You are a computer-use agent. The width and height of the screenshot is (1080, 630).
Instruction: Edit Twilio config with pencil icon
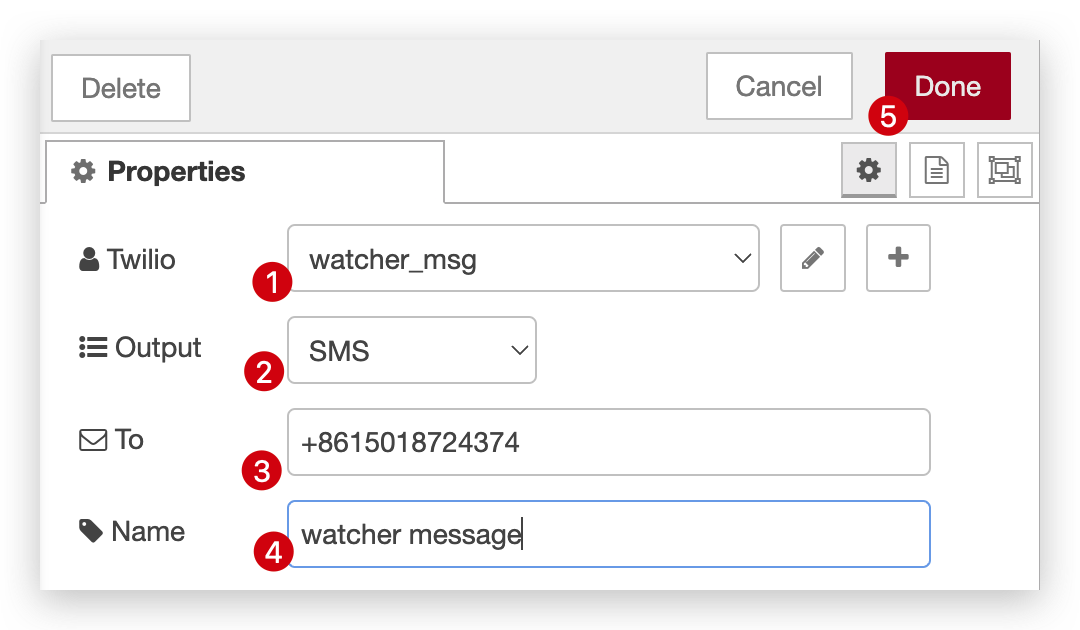[813, 258]
